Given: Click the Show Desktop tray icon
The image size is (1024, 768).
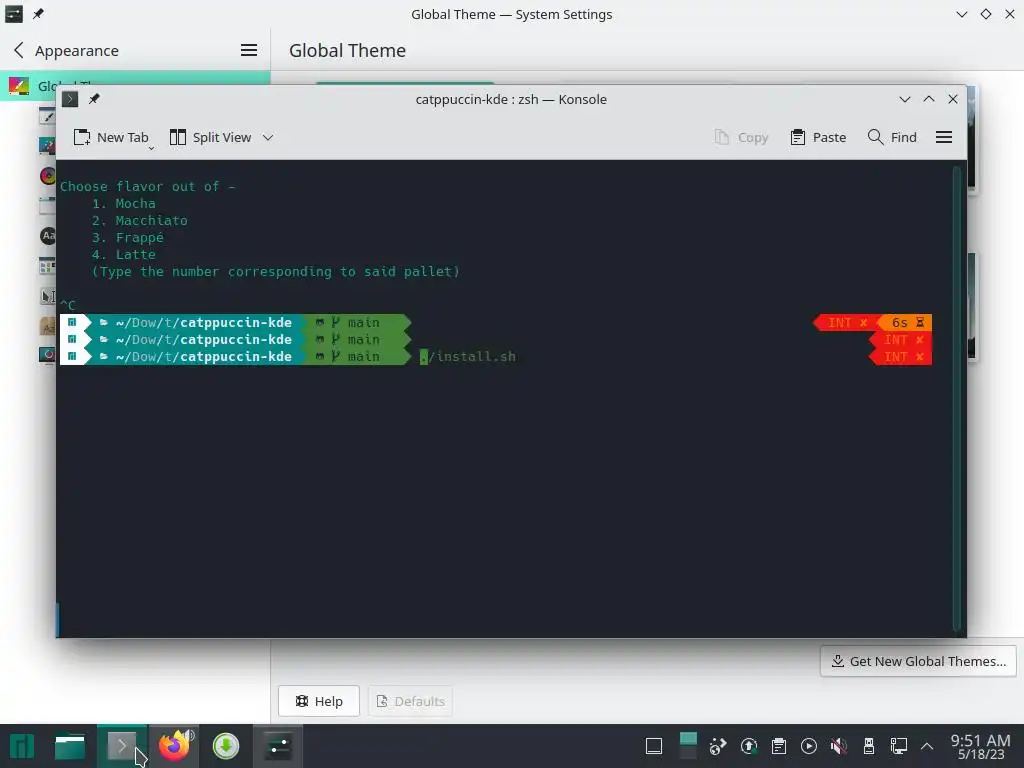Looking at the screenshot, I should [654, 746].
